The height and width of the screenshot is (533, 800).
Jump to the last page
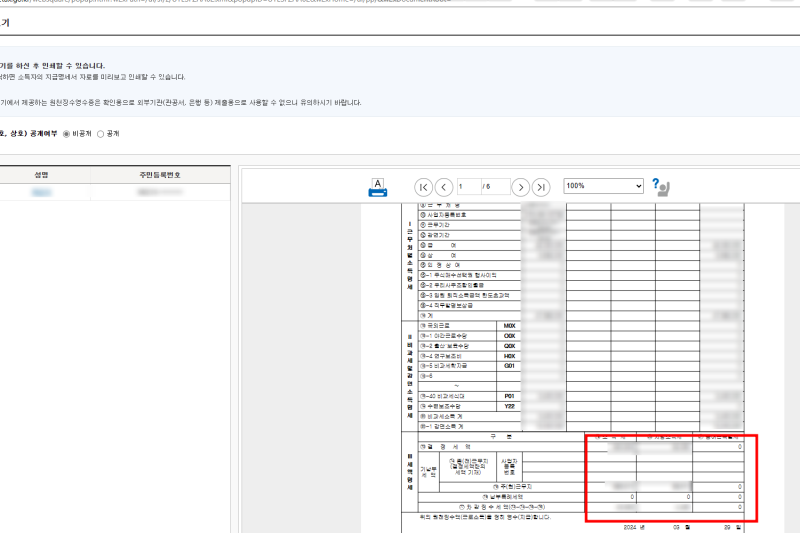(541, 187)
